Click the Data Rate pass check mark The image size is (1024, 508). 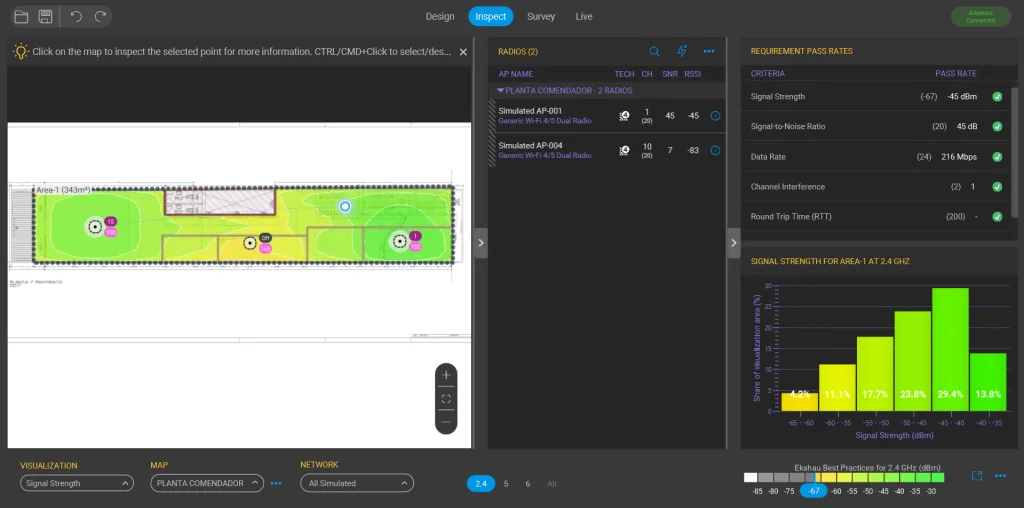pos(997,157)
